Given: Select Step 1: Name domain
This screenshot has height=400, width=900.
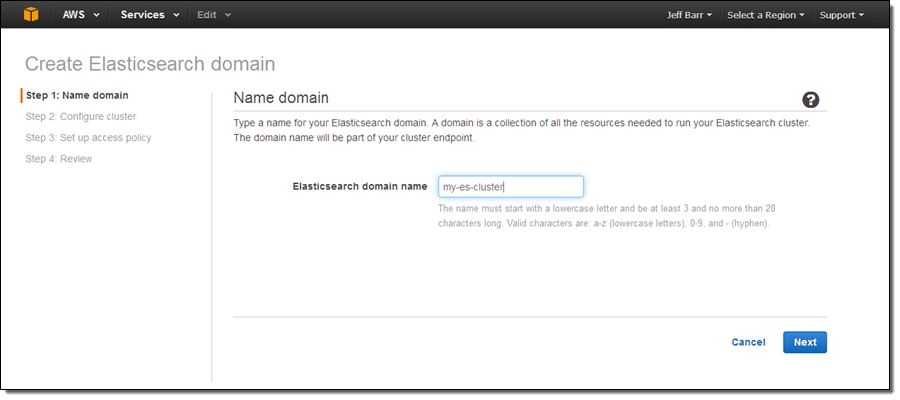Looking at the screenshot, I should pos(77,95).
